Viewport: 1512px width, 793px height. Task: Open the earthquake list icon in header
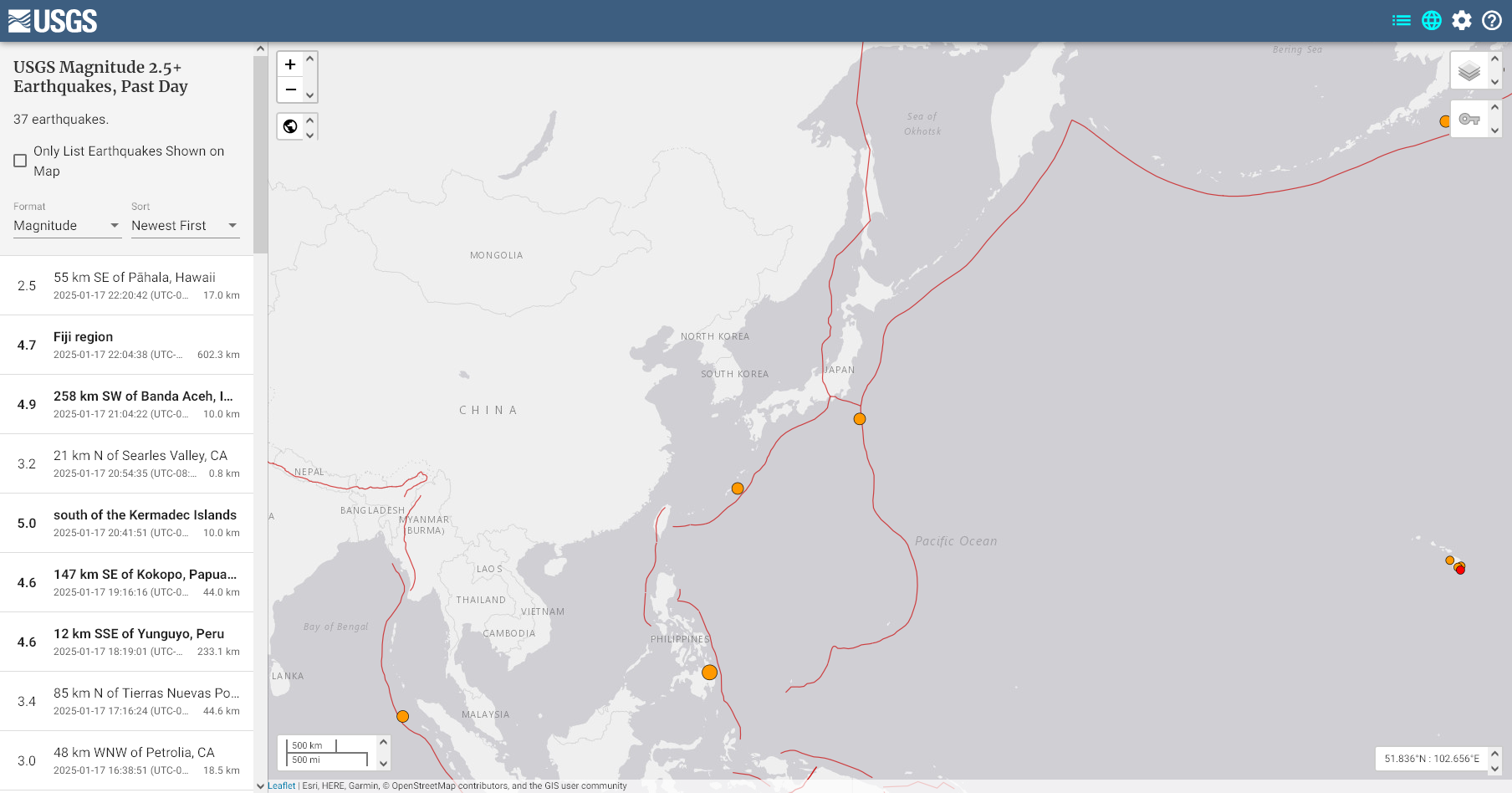(x=1402, y=20)
